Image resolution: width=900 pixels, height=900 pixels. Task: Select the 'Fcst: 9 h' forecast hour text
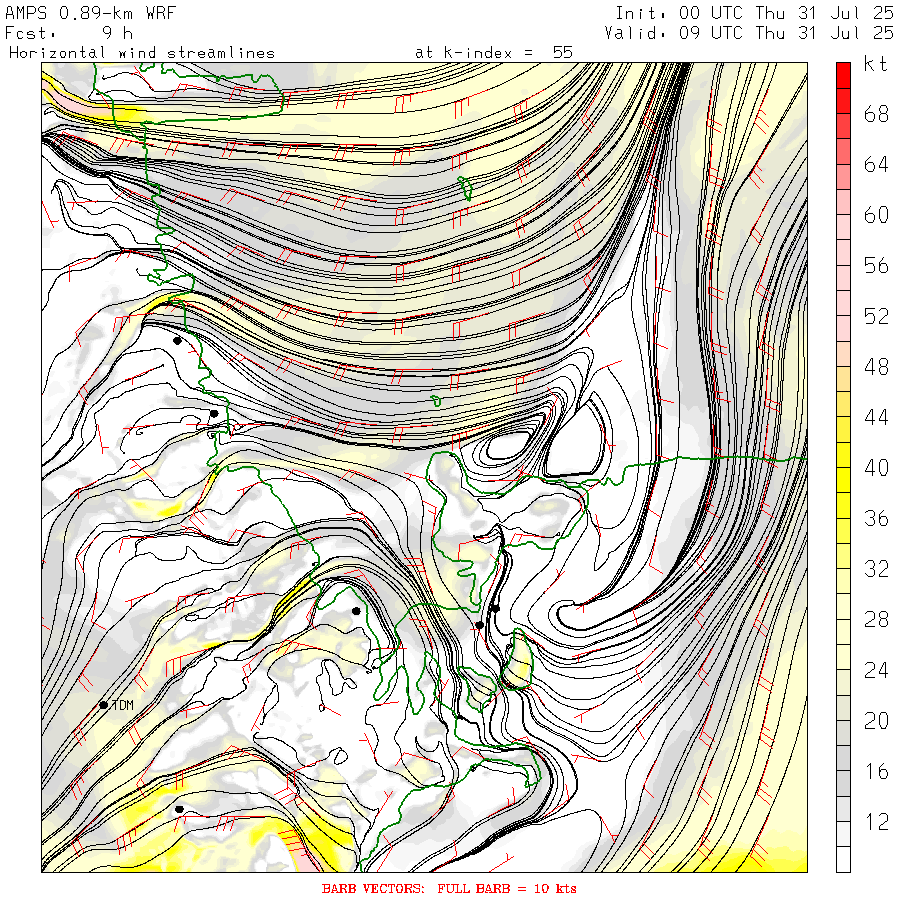69,33
